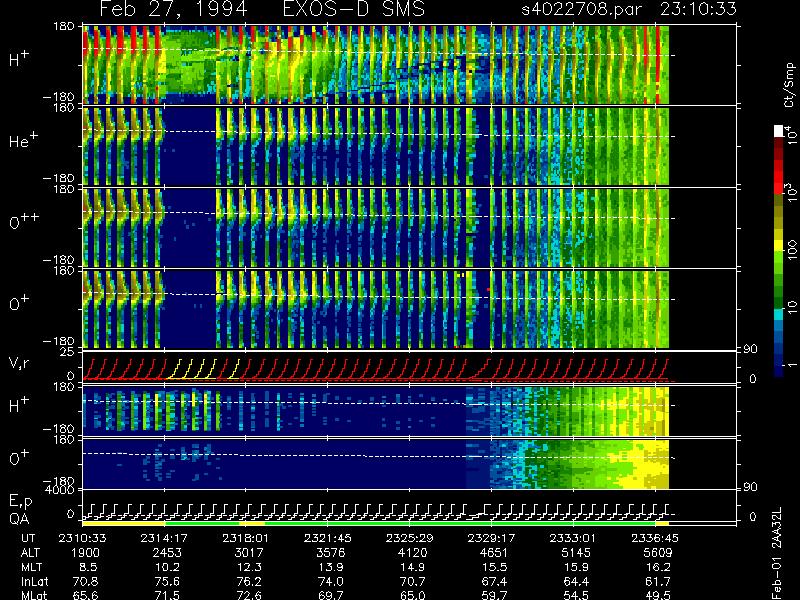Image resolution: width=800 pixels, height=600 pixels.
Task: Click MLT value '13.9'
Action: 331,567
